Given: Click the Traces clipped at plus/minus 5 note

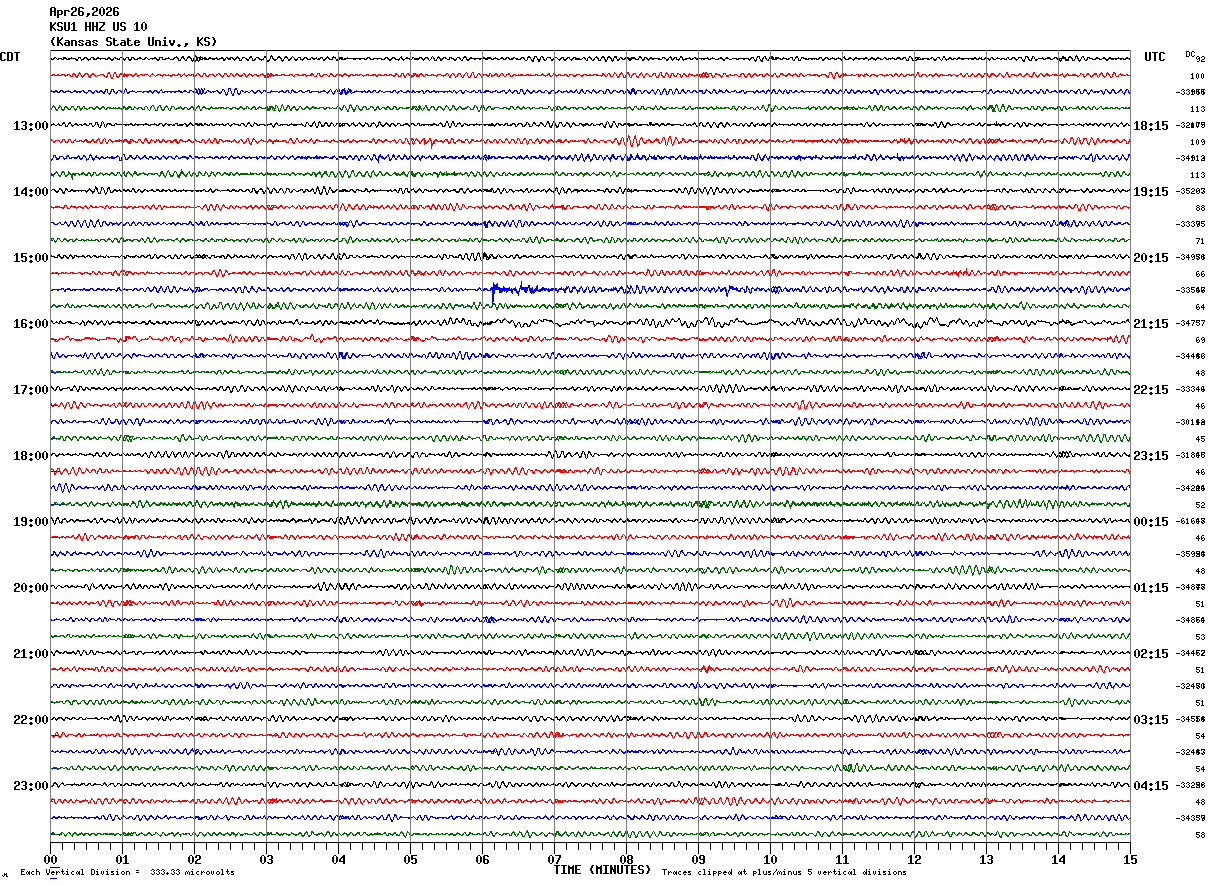Looking at the screenshot, I should pyautogui.click(x=785, y=873).
